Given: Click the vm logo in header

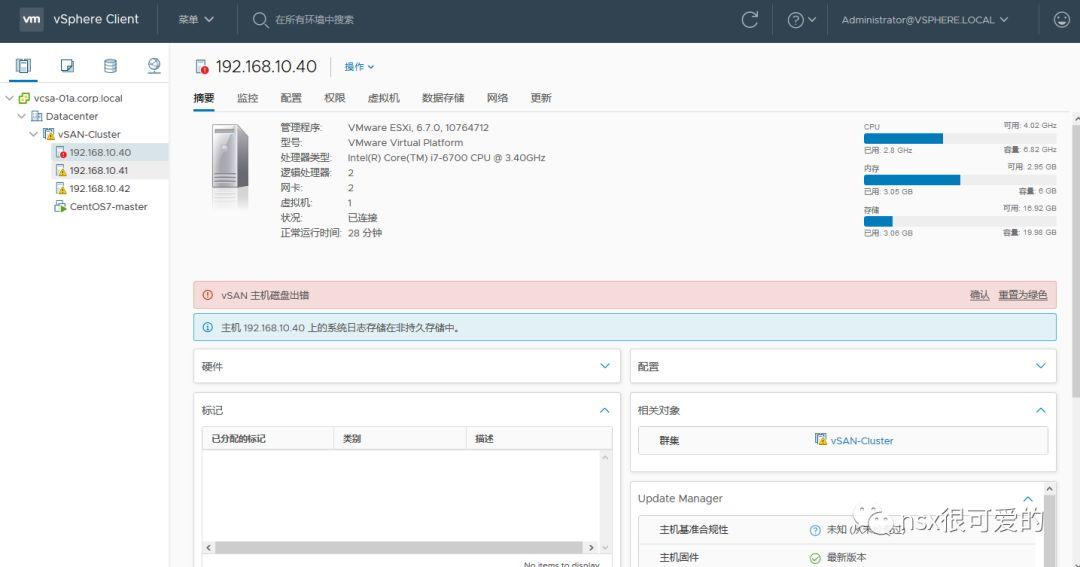Looking at the screenshot, I should [31, 19].
